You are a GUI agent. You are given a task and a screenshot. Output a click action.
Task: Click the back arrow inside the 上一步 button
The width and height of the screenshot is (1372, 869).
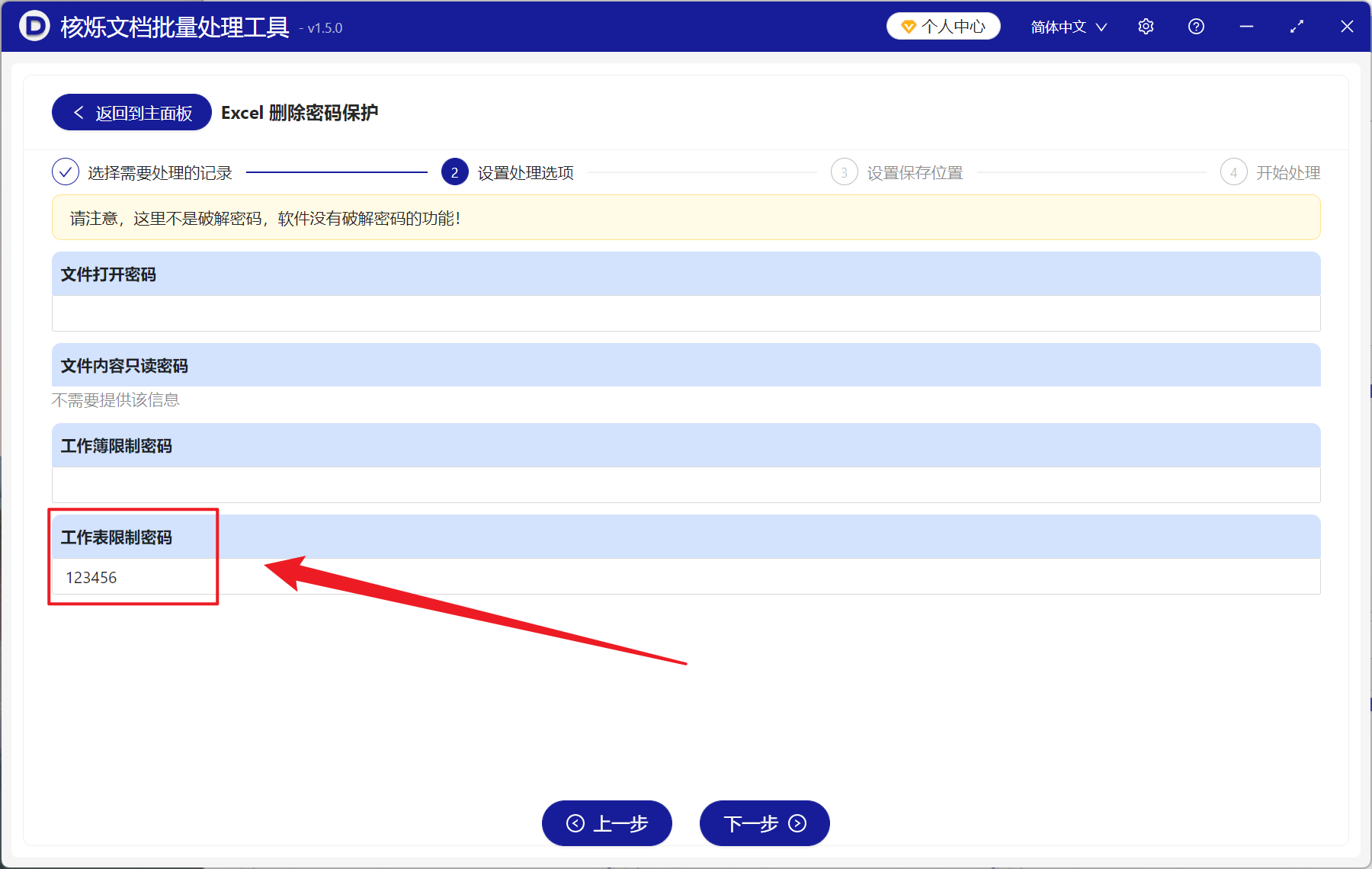[576, 824]
